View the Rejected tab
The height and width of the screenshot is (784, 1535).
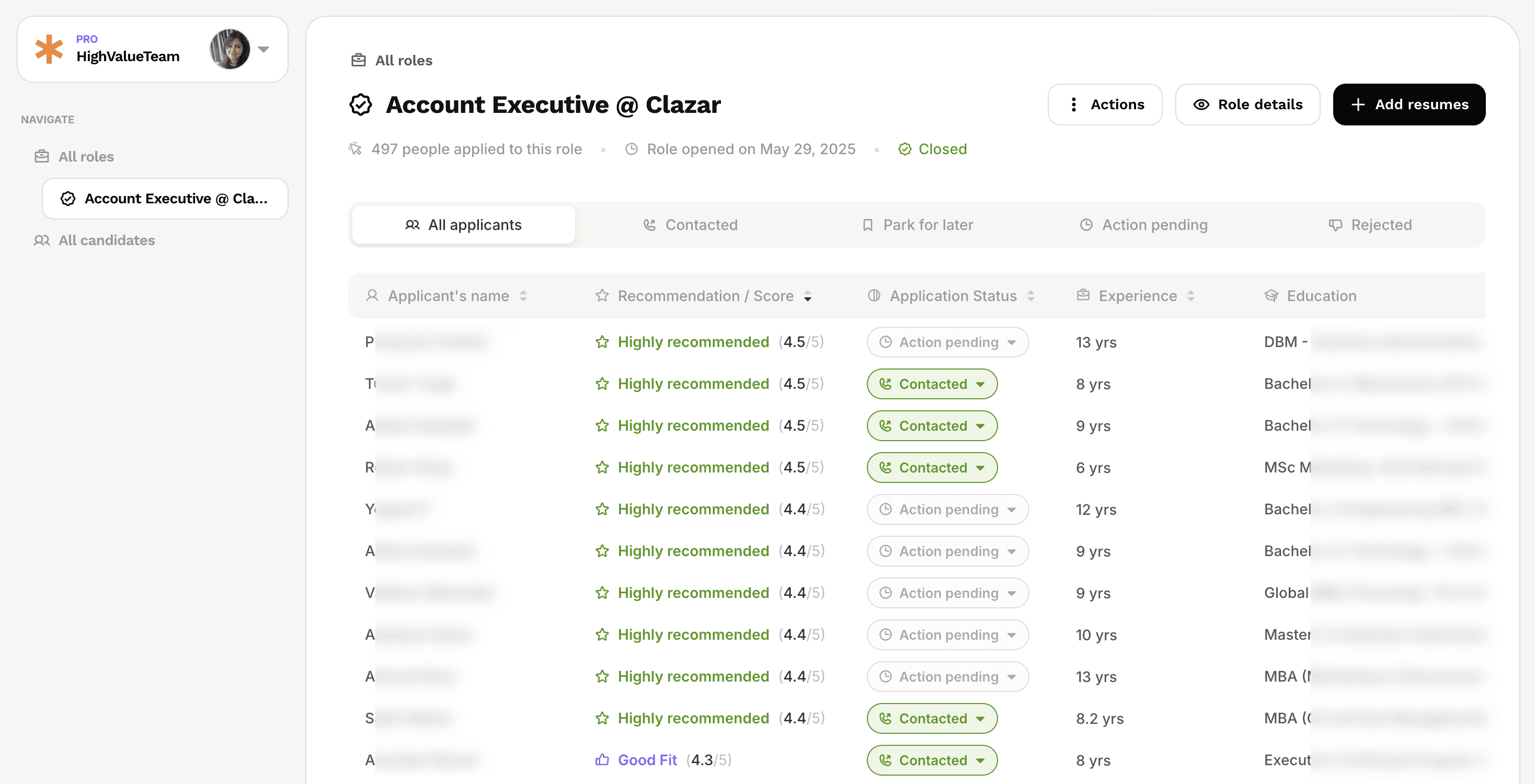[1370, 225]
